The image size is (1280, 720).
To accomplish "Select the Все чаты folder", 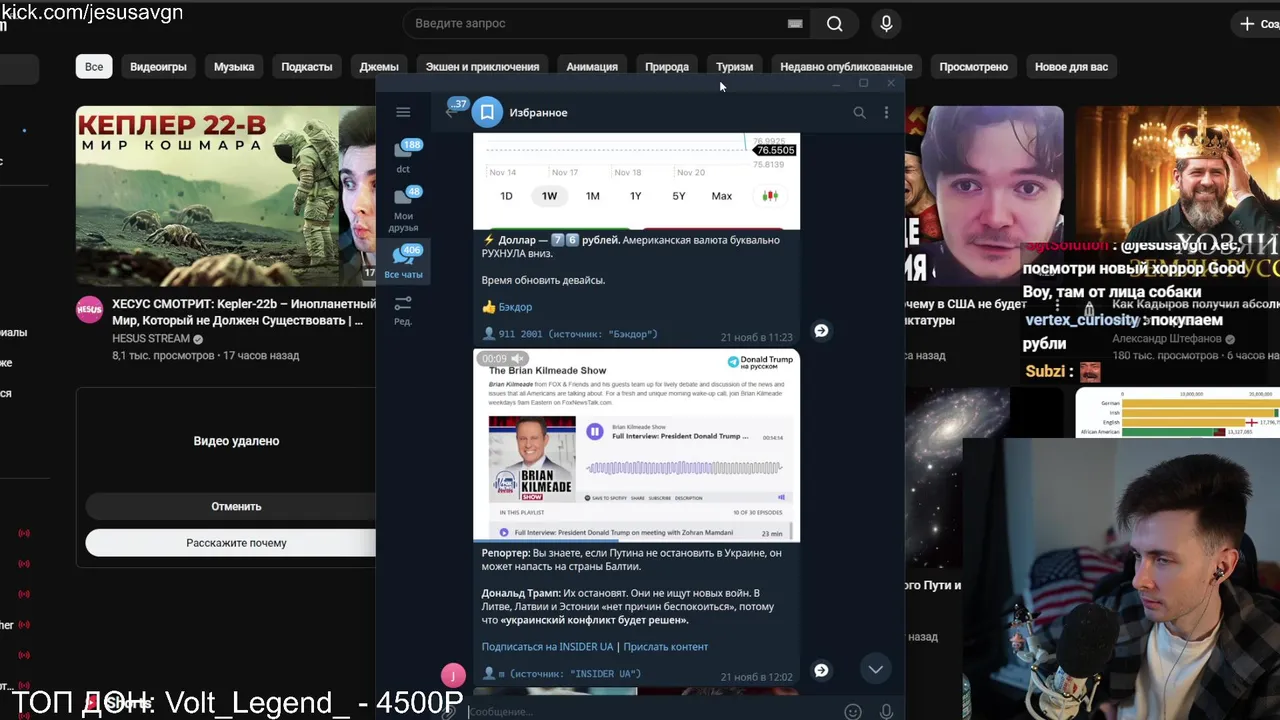I will pyautogui.click(x=403, y=262).
